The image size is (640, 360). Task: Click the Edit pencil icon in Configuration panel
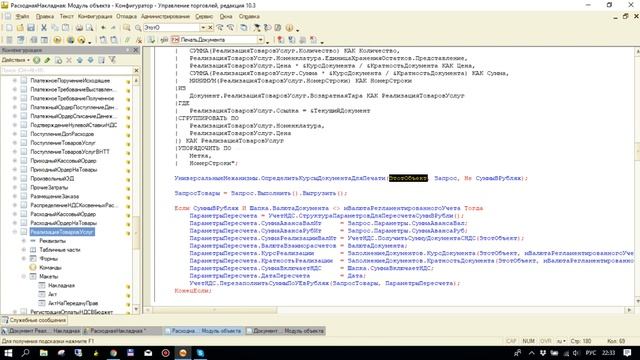click(47, 60)
